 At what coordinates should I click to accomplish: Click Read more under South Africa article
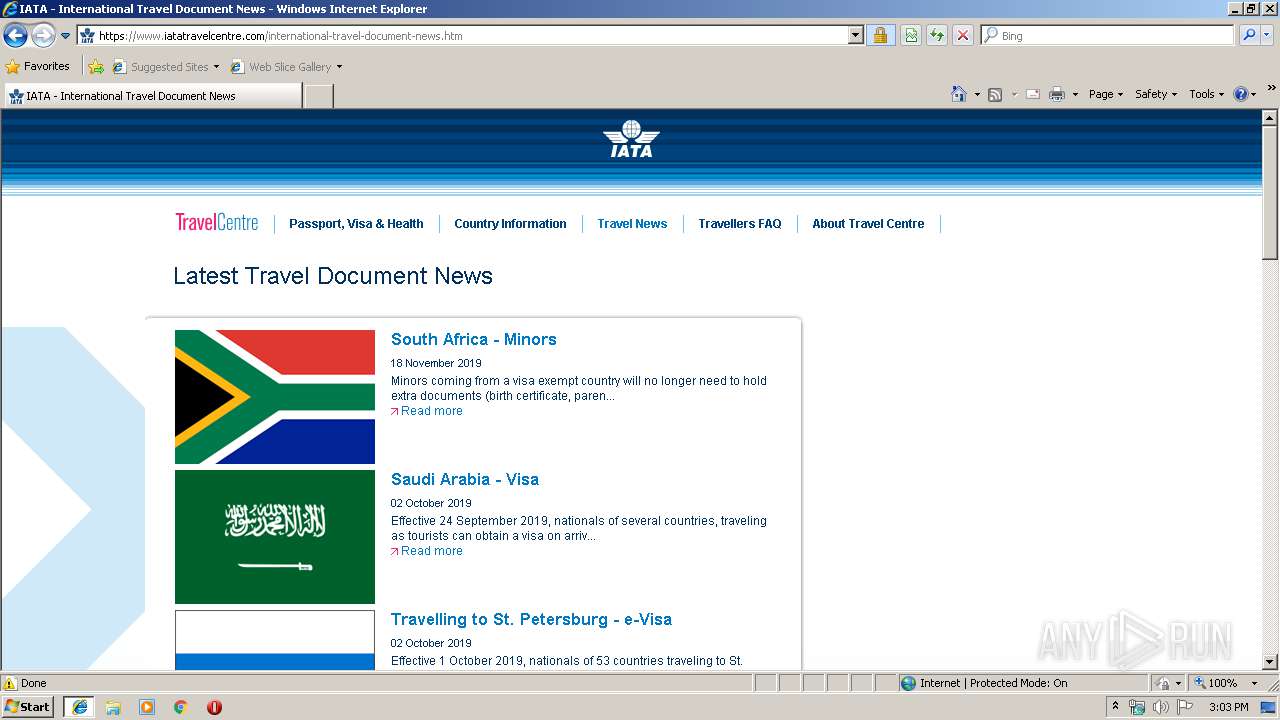[x=431, y=411]
